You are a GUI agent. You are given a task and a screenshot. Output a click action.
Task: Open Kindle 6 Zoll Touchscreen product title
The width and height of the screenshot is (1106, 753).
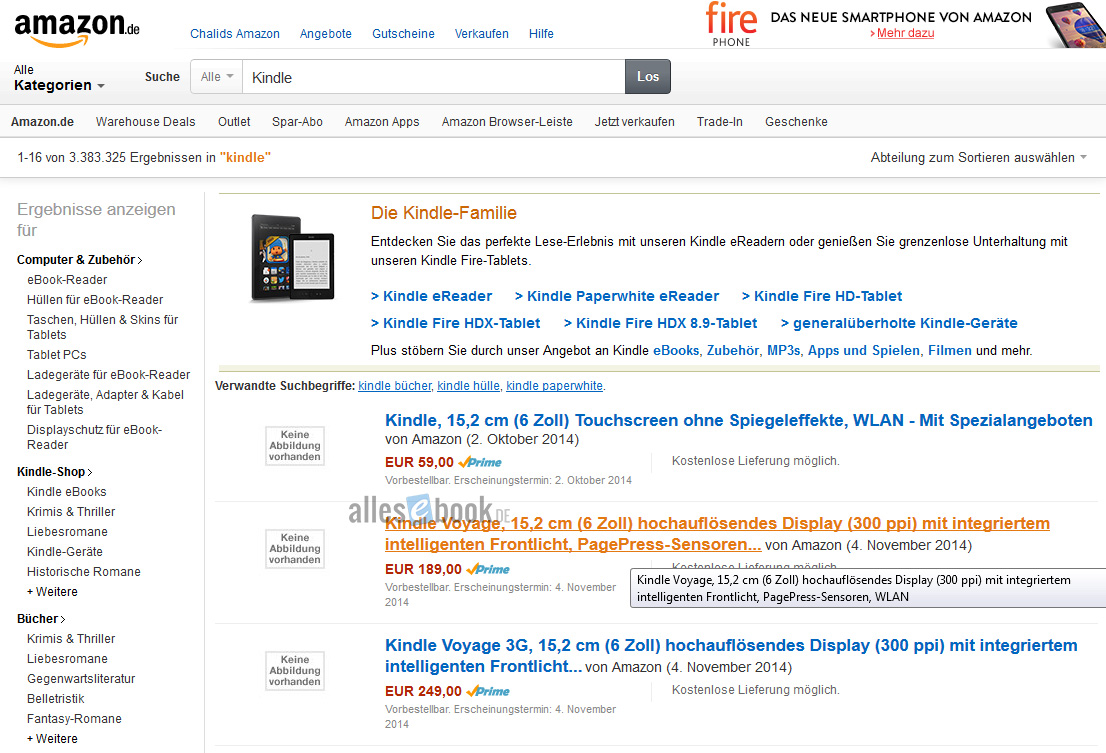point(739,420)
